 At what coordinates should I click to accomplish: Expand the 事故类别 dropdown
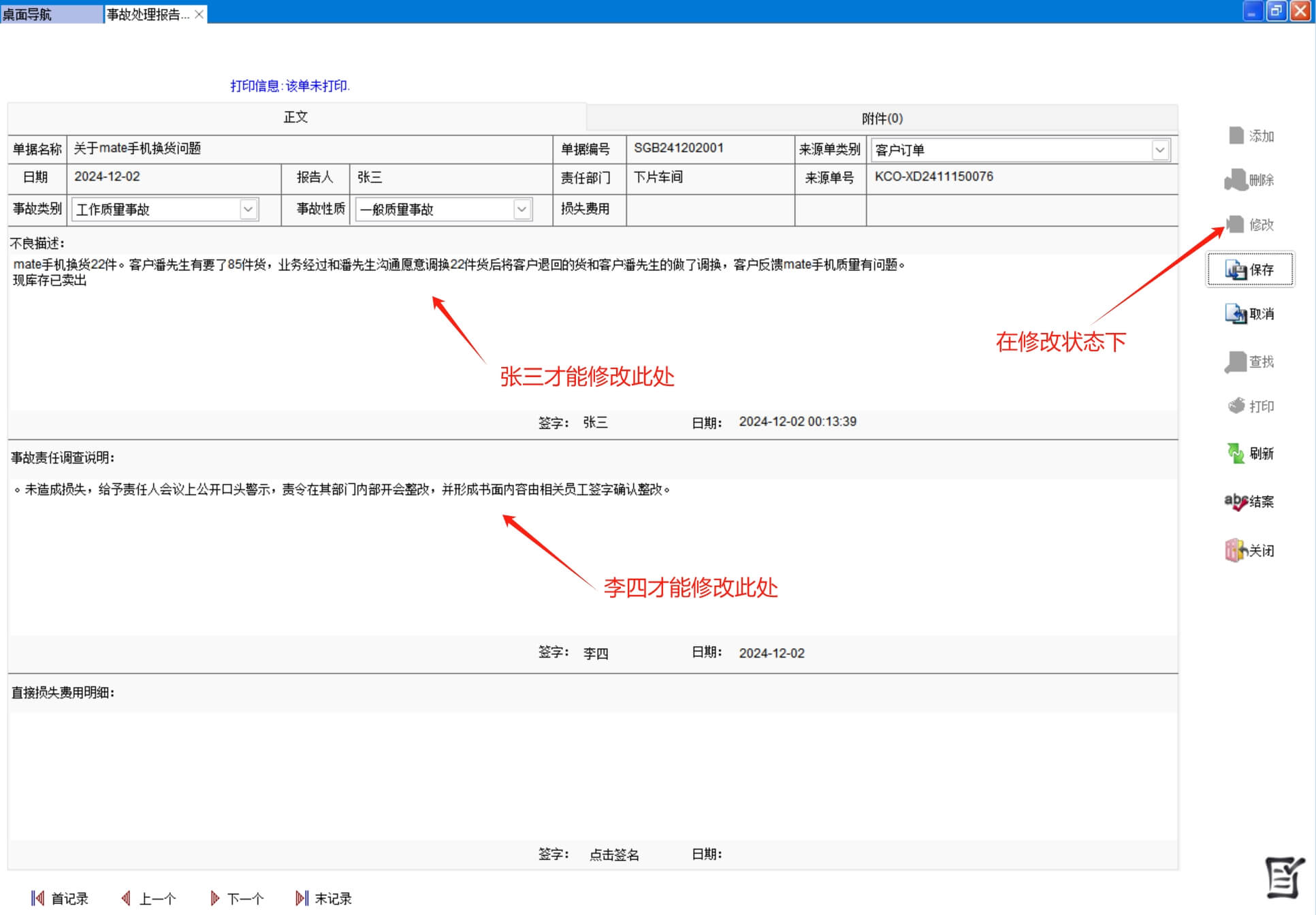pyautogui.click(x=248, y=209)
